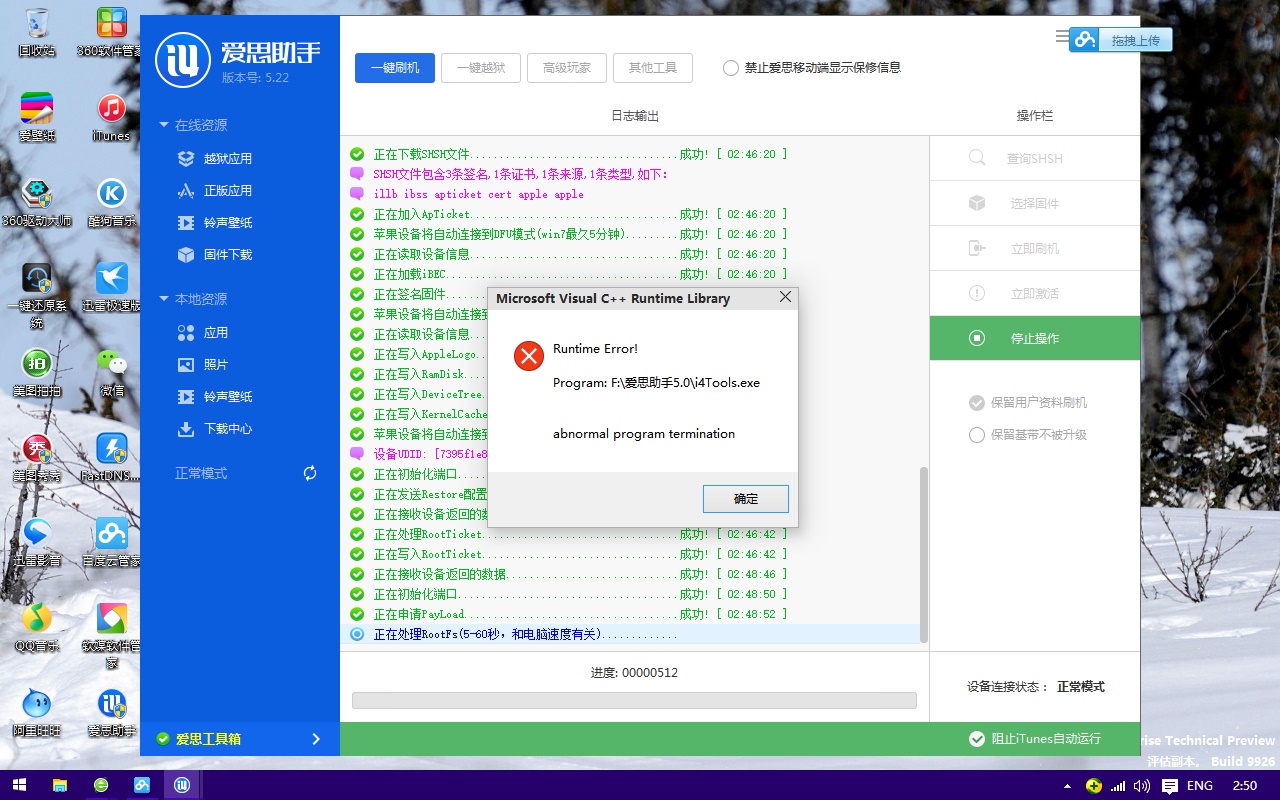Select the 其他工具 tab
This screenshot has height=800, width=1280.
pos(653,68)
